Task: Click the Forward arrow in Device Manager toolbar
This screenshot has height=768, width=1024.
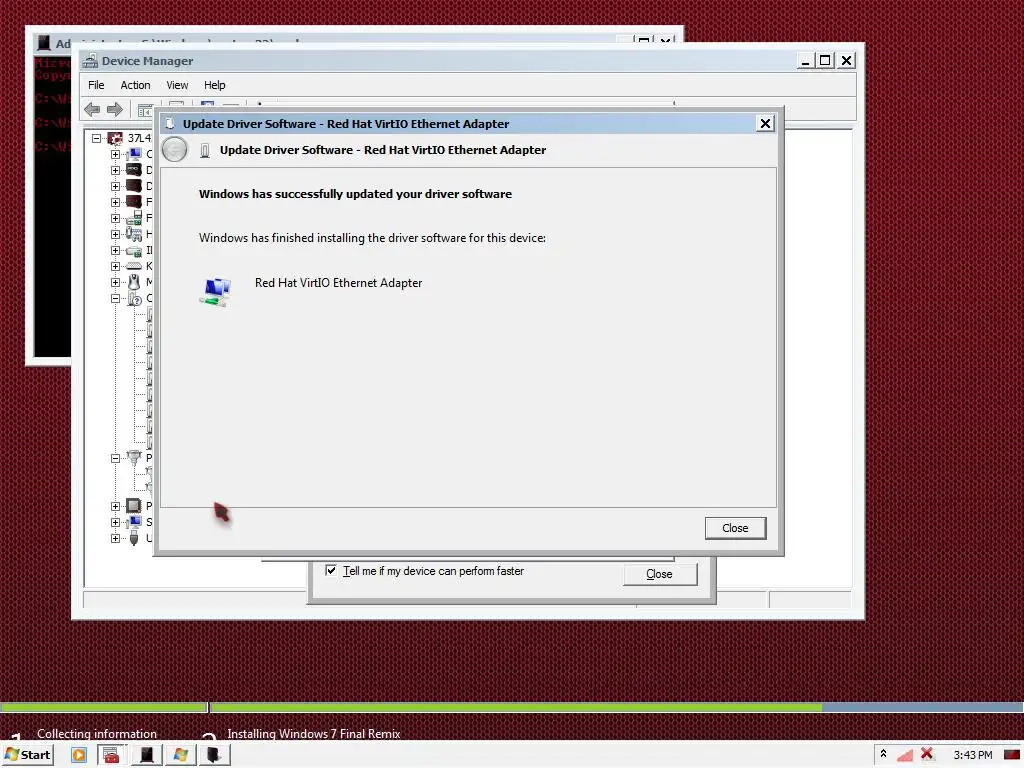Action: click(x=115, y=109)
